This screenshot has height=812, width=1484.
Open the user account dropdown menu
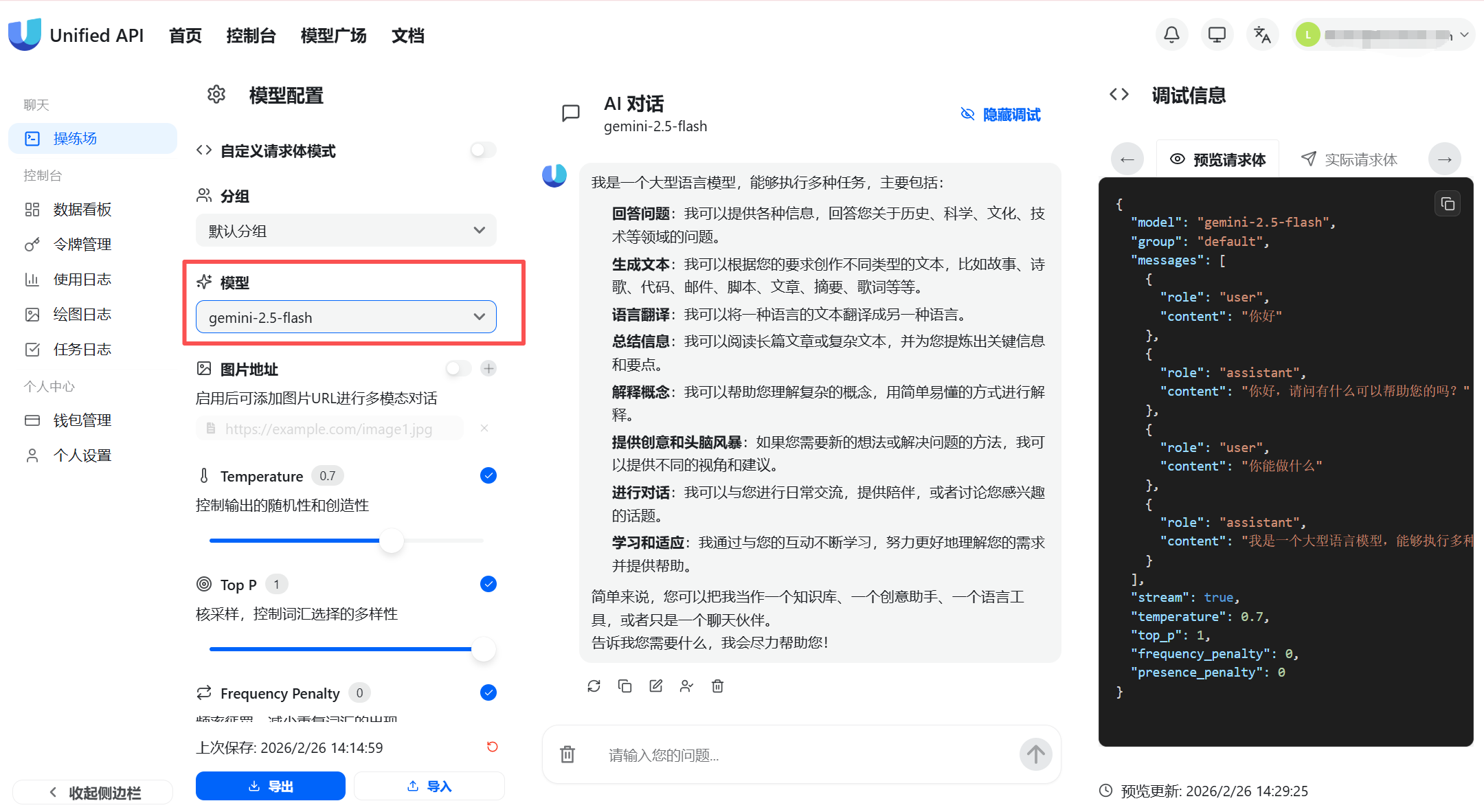1384,34
